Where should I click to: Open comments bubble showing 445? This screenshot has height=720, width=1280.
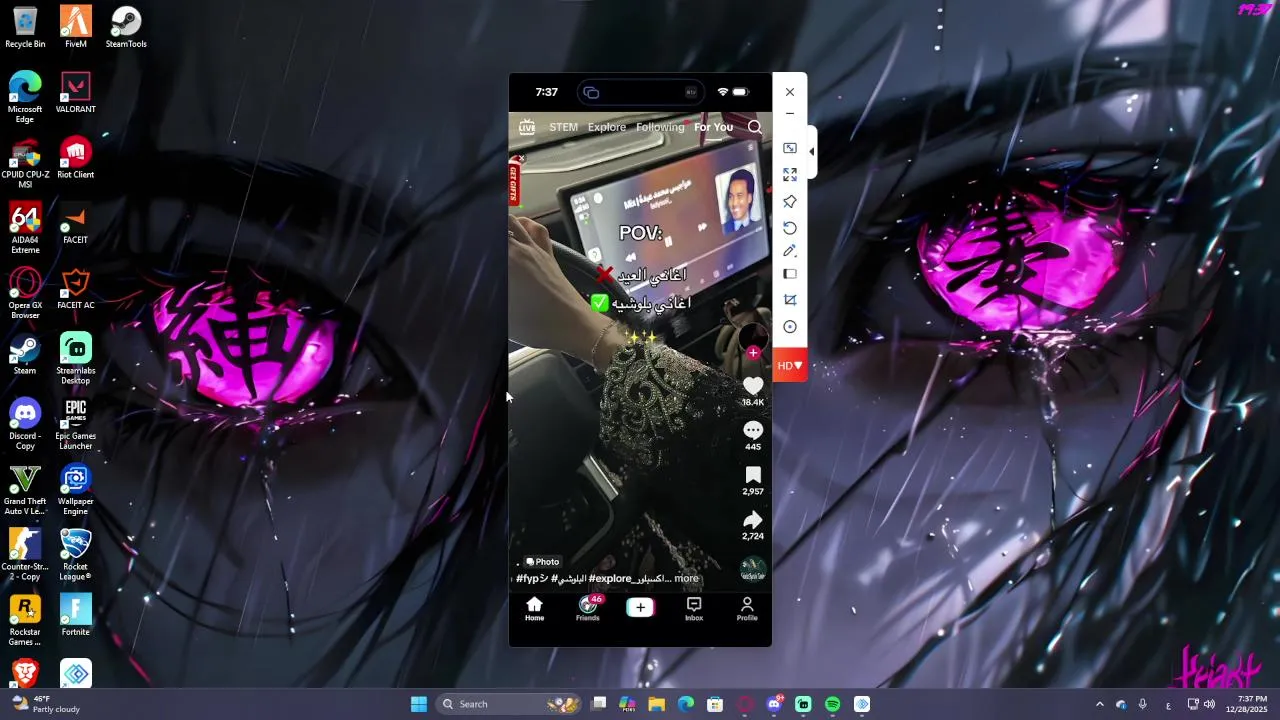[753, 430]
